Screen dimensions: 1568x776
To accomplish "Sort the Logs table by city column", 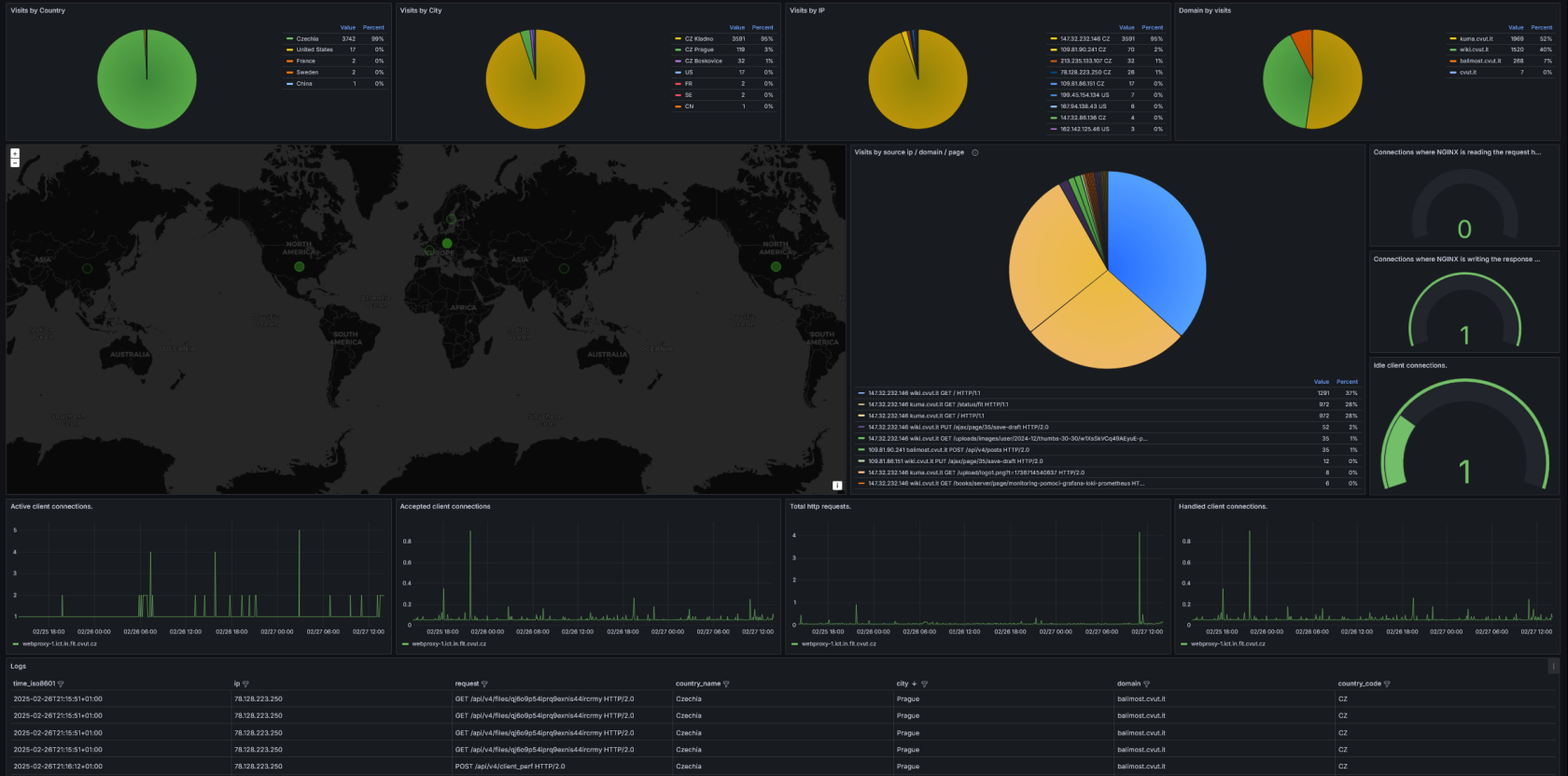I will [x=903, y=684].
